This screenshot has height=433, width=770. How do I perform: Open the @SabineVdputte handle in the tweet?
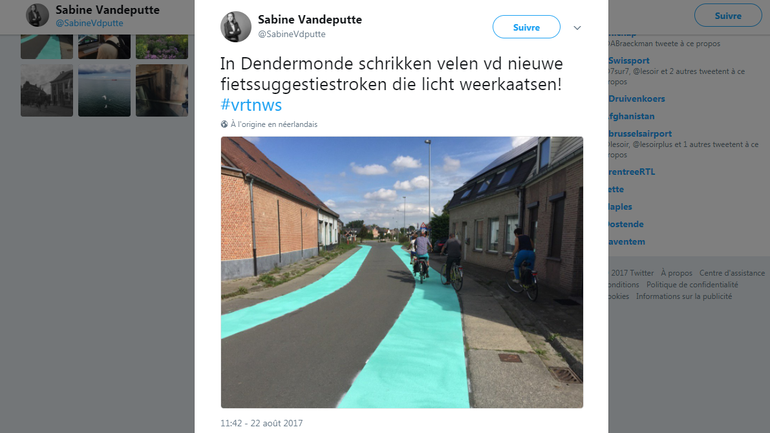click(292, 34)
